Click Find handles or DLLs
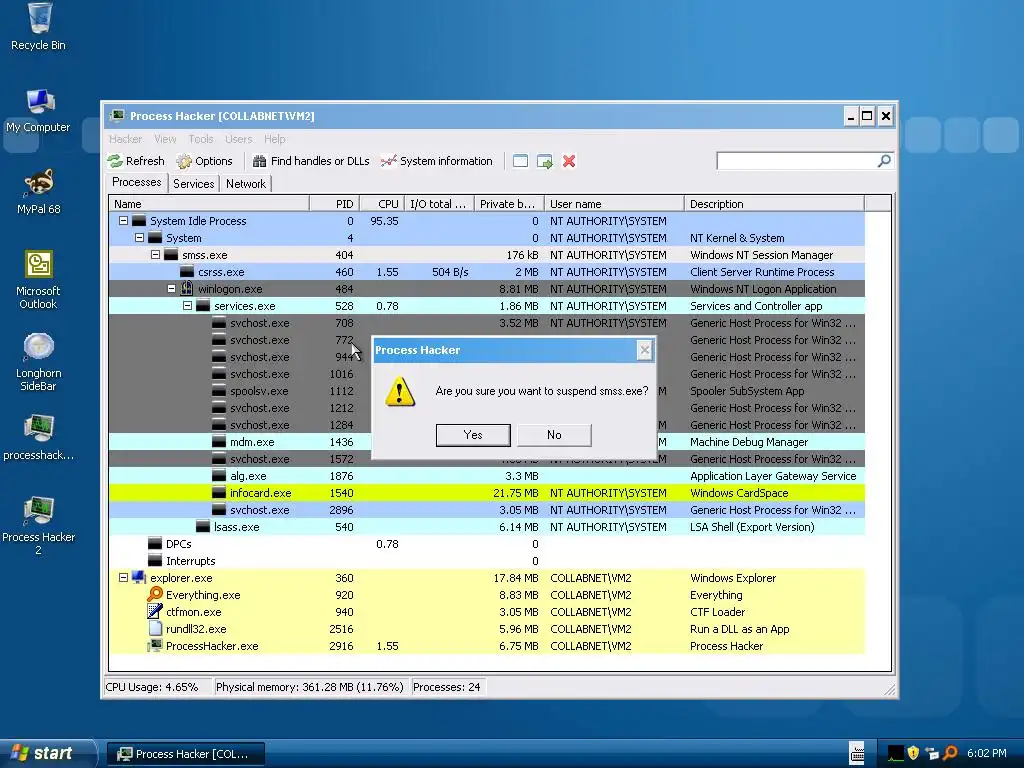The height and width of the screenshot is (768, 1024). pos(311,161)
